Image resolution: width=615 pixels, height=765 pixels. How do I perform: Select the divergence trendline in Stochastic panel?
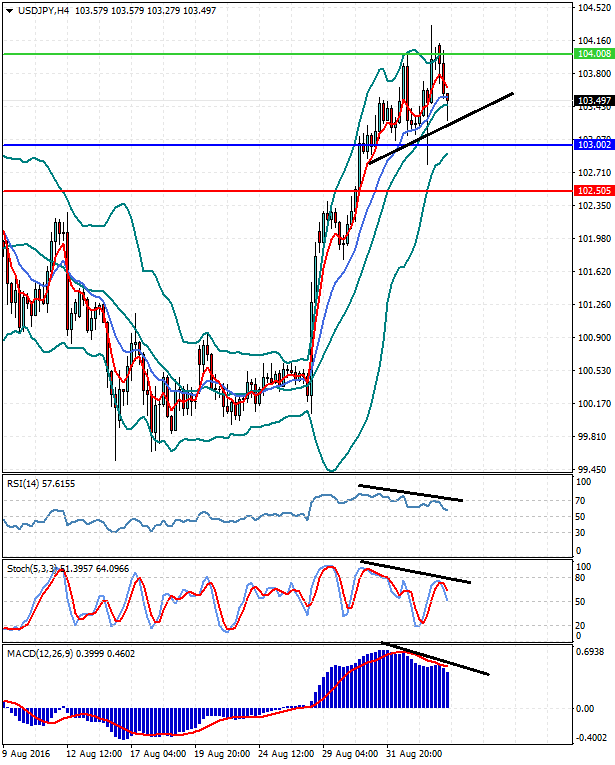coord(415,571)
